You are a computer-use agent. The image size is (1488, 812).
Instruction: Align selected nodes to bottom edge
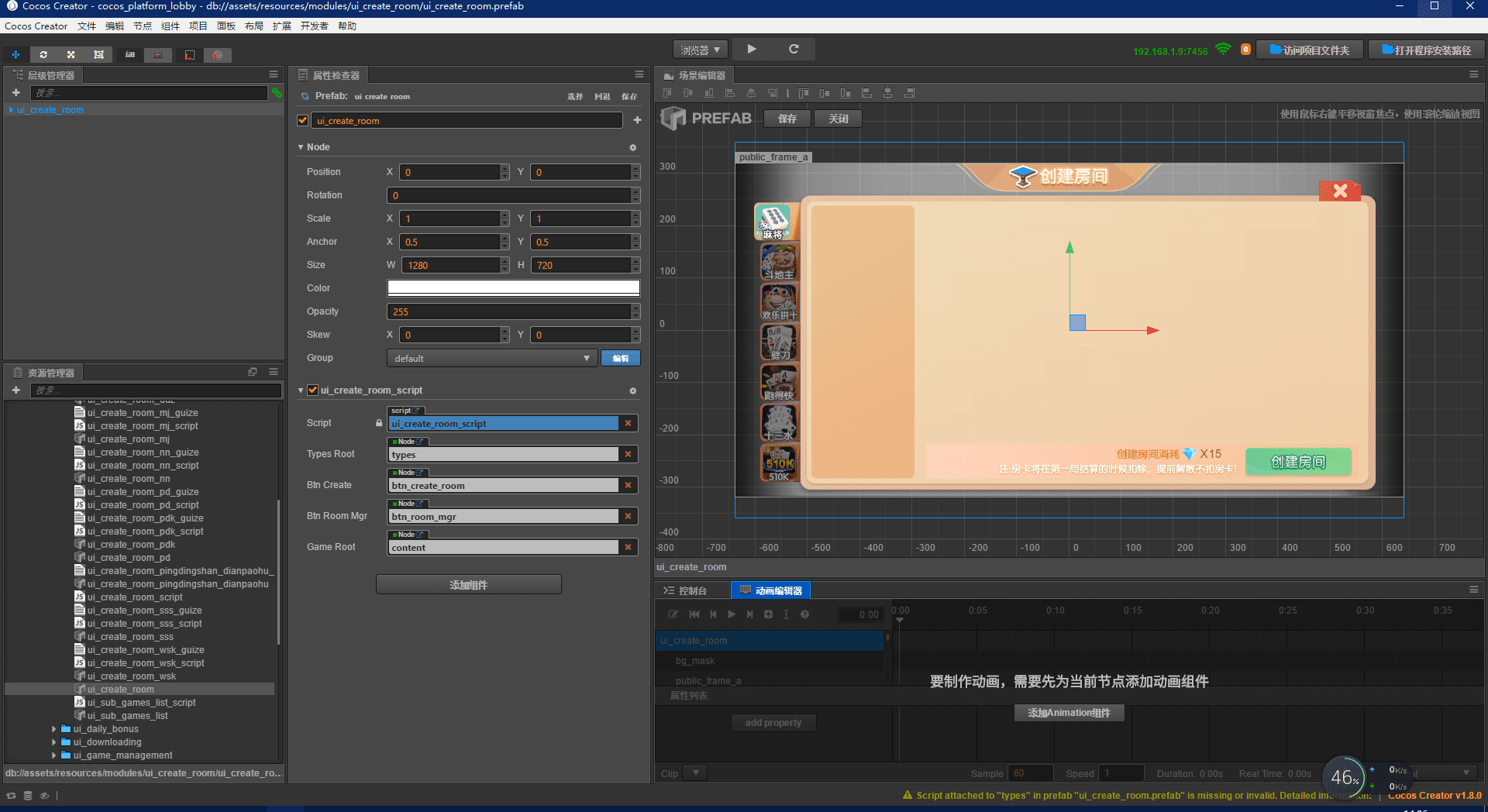point(708,93)
